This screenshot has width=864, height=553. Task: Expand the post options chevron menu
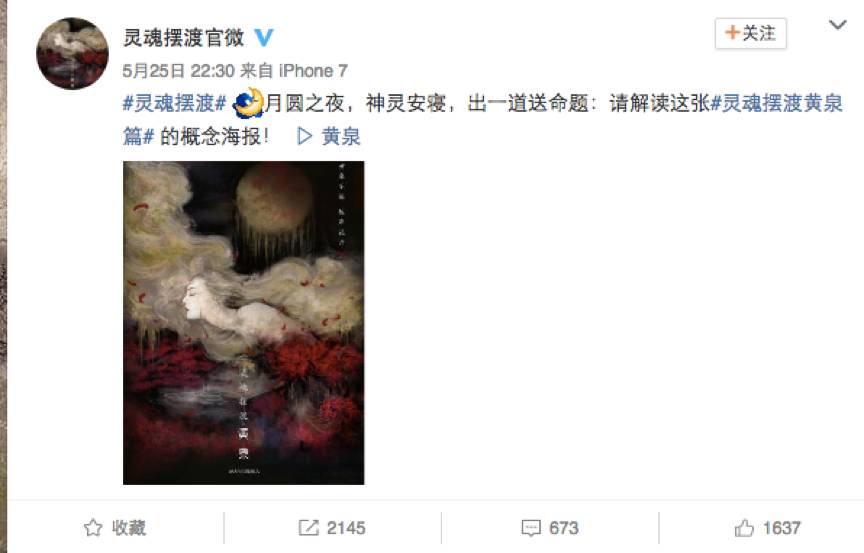pyautogui.click(x=838, y=25)
